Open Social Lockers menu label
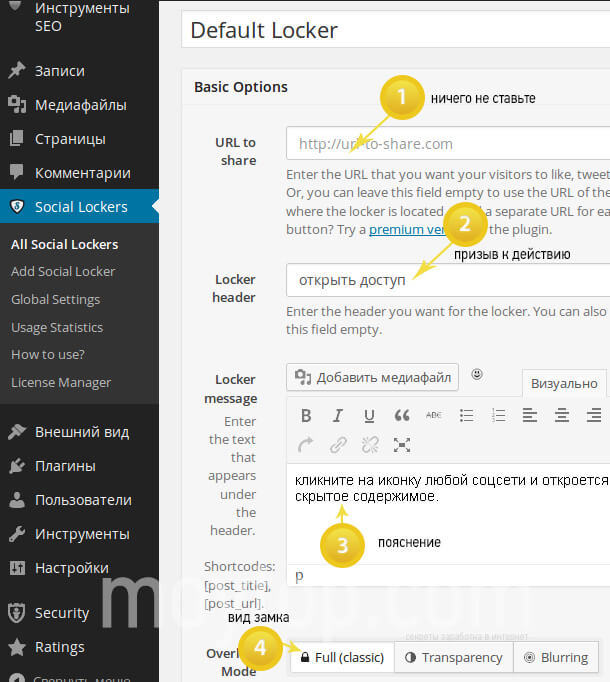The height and width of the screenshot is (682, 610). coord(81,207)
